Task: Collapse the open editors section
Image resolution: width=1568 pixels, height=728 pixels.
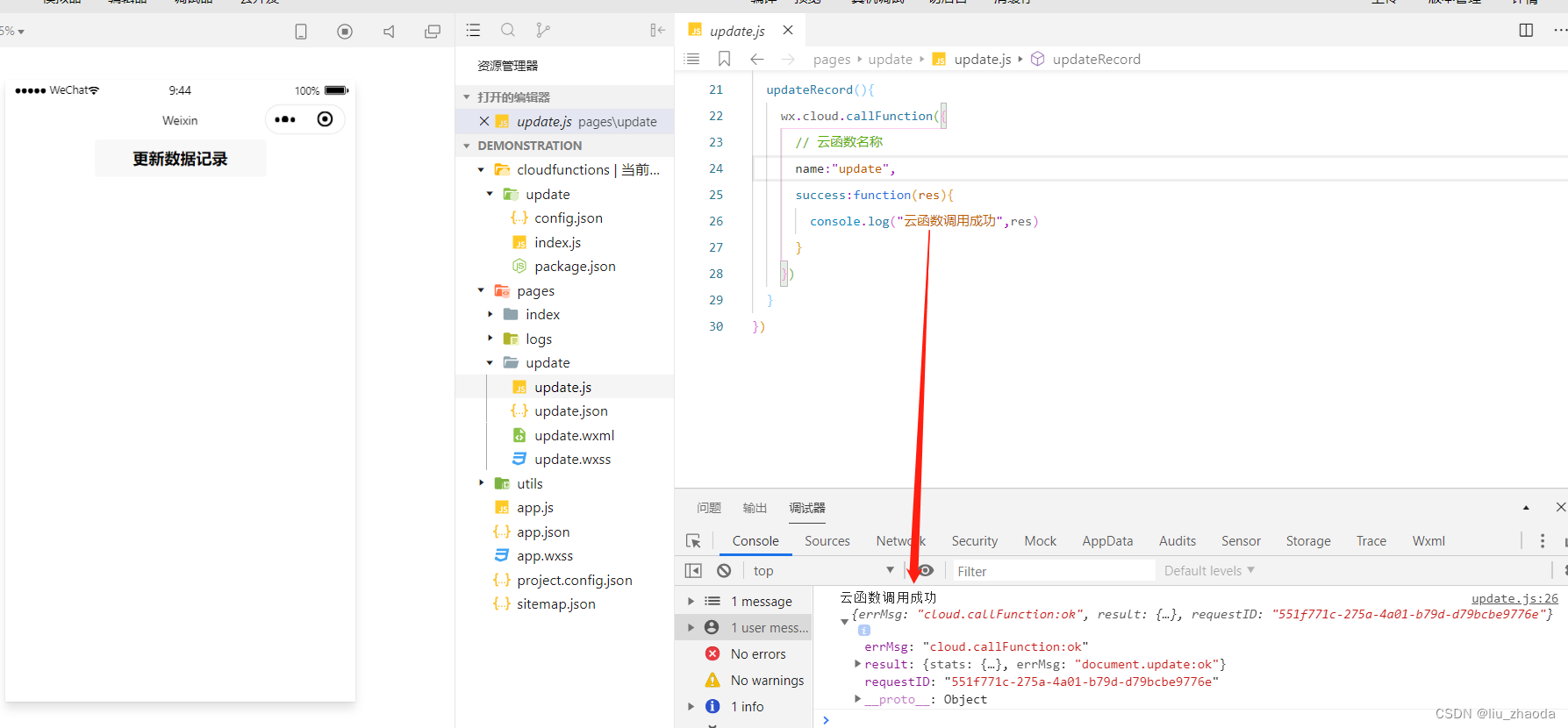Action: point(467,97)
